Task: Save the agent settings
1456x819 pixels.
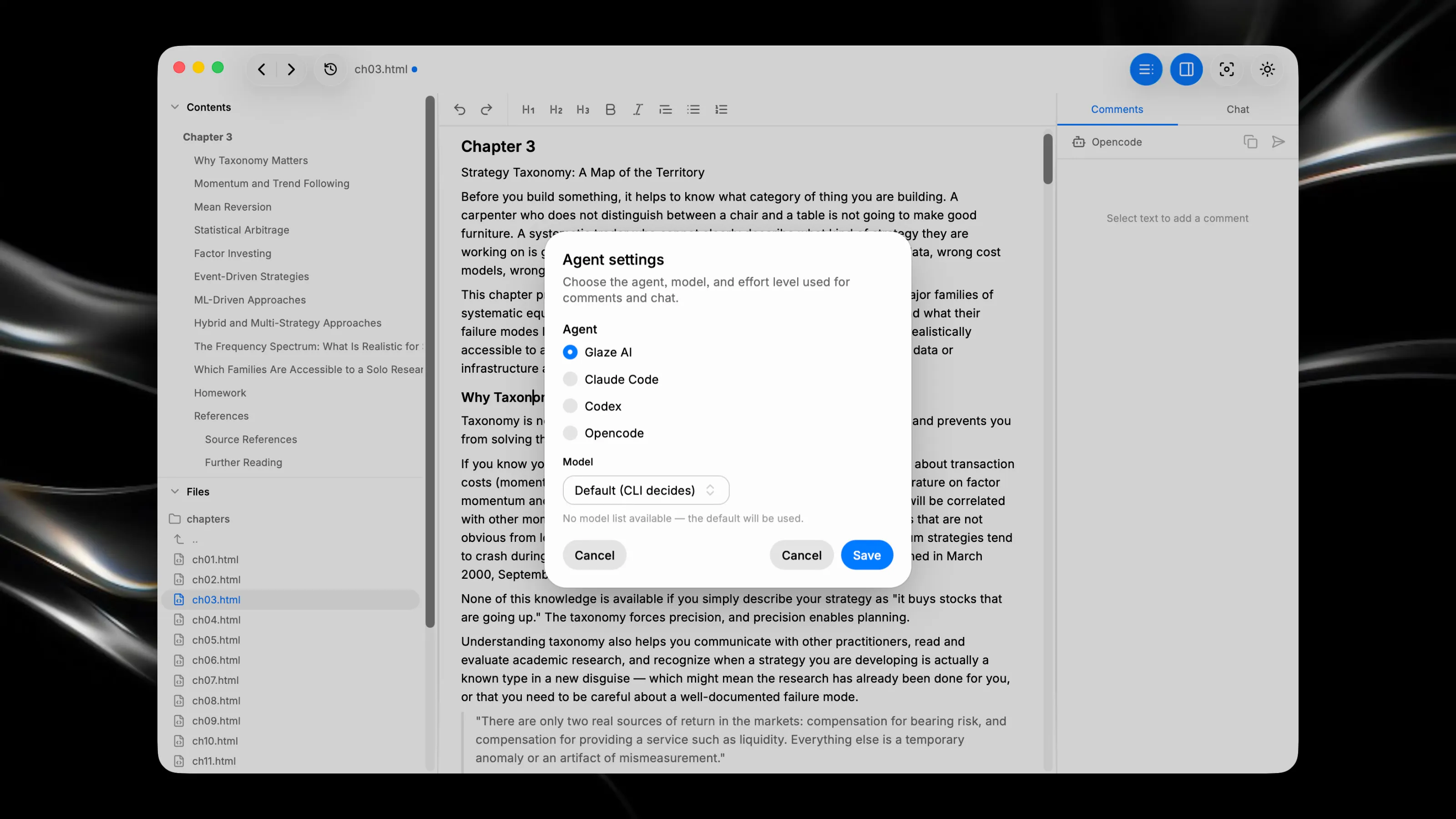Action: 866,555
